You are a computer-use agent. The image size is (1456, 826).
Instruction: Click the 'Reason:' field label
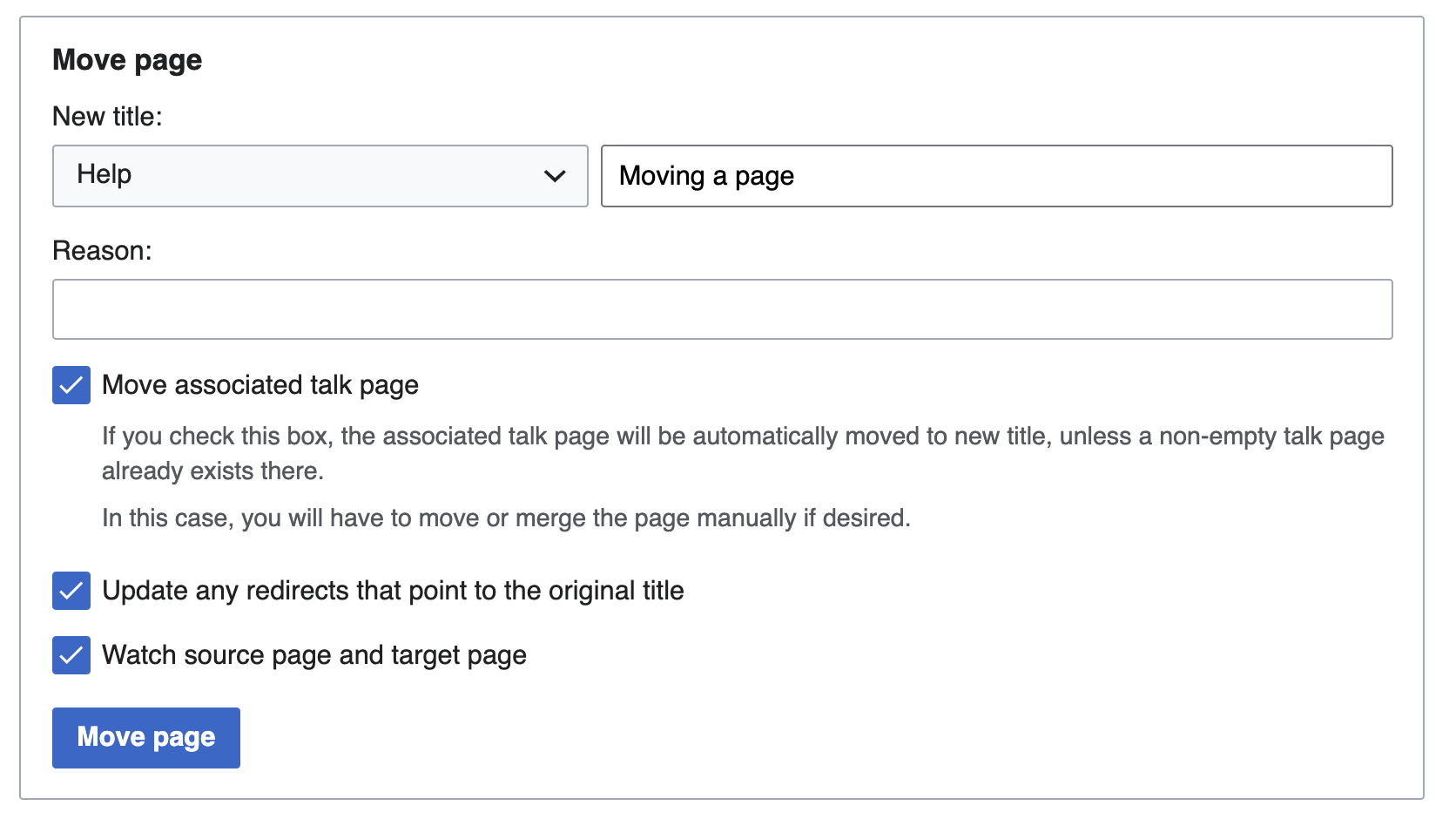[102, 251]
